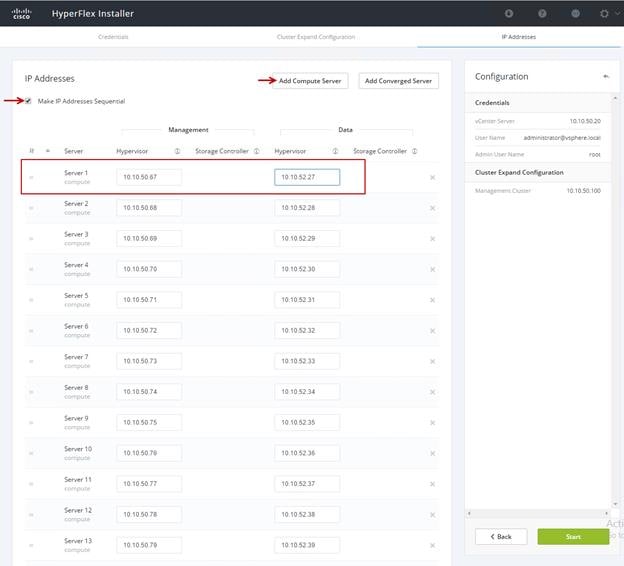The height and width of the screenshot is (566, 624).
Task: Remove Server 3 using its X icon
Action: [x=433, y=238]
